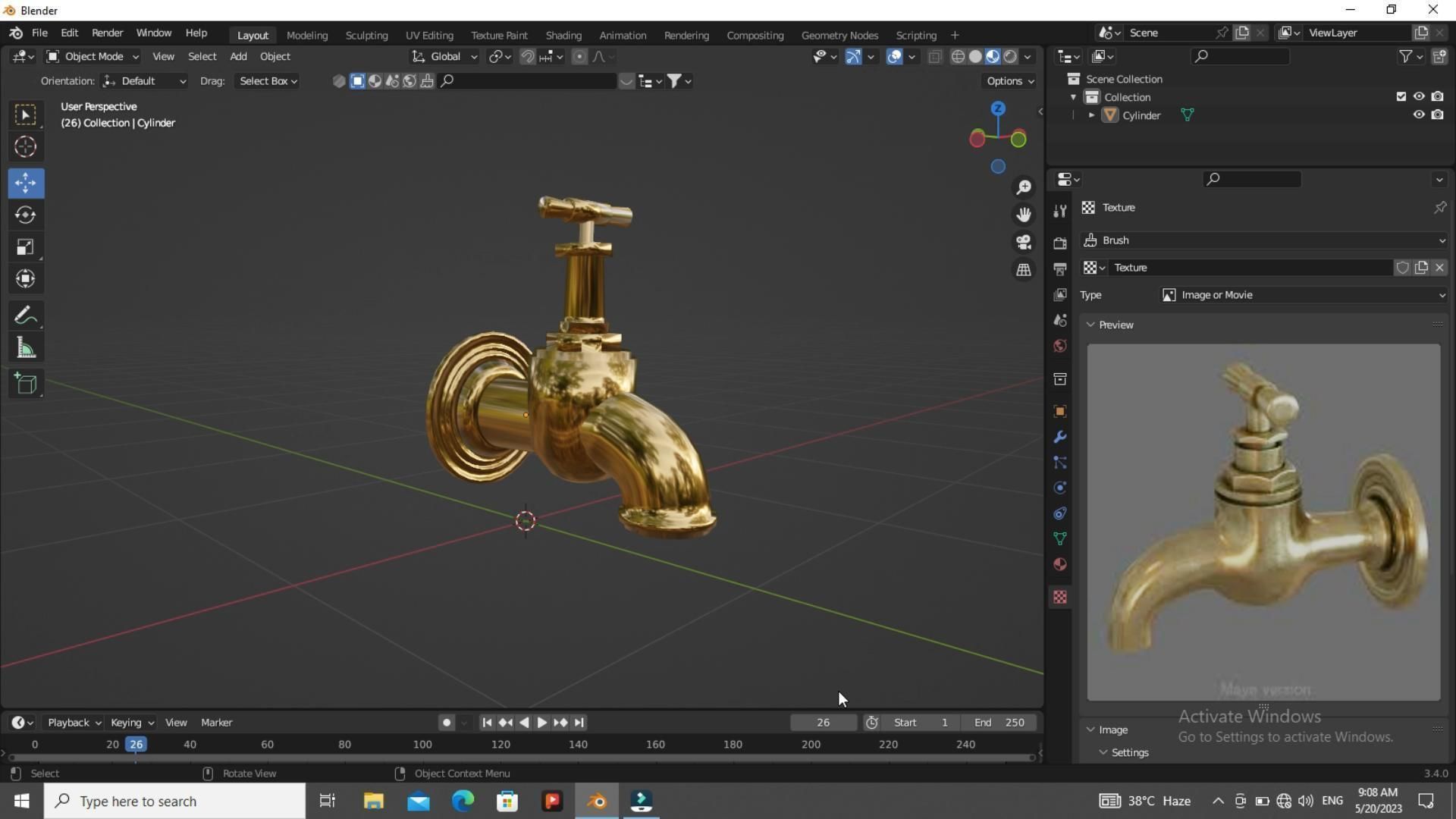This screenshot has width=1456, height=819.
Task: Select the Annotate pencil tool
Action: coord(25,315)
